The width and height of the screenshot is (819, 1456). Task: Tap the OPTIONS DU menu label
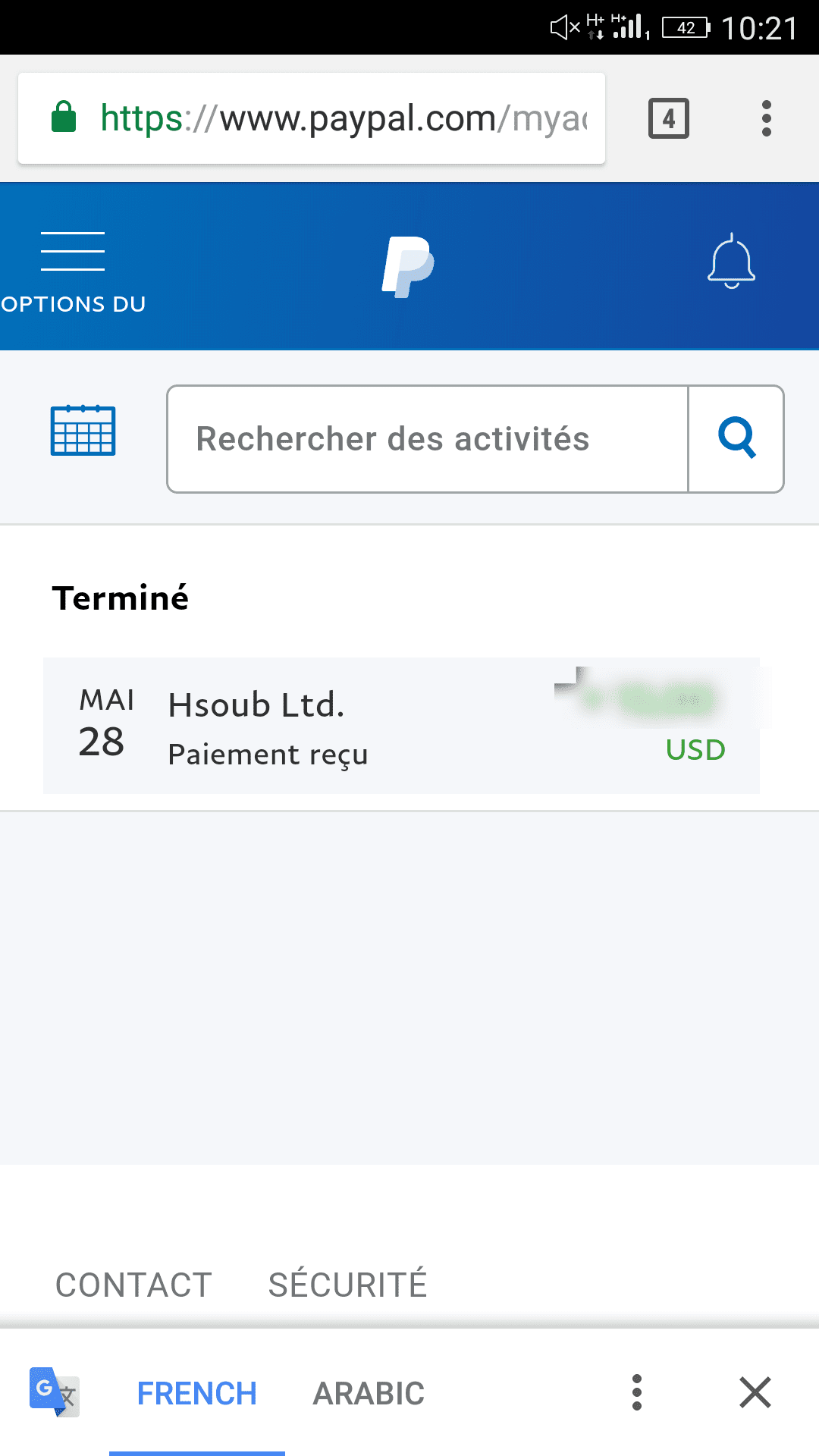[x=74, y=304]
